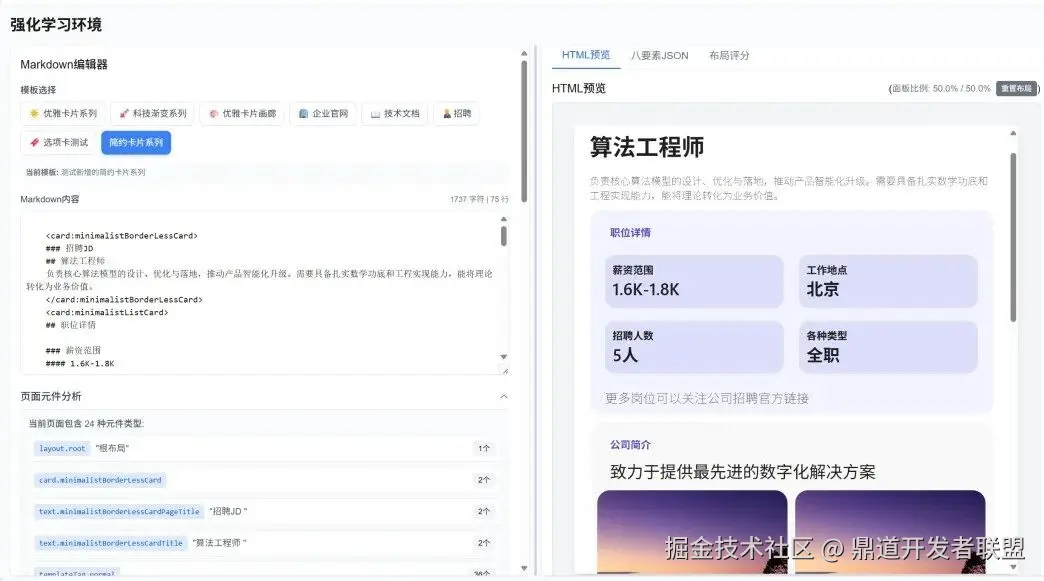Click the 重置布局 button
This screenshot has width=1044, height=581.
click(1018, 87)
